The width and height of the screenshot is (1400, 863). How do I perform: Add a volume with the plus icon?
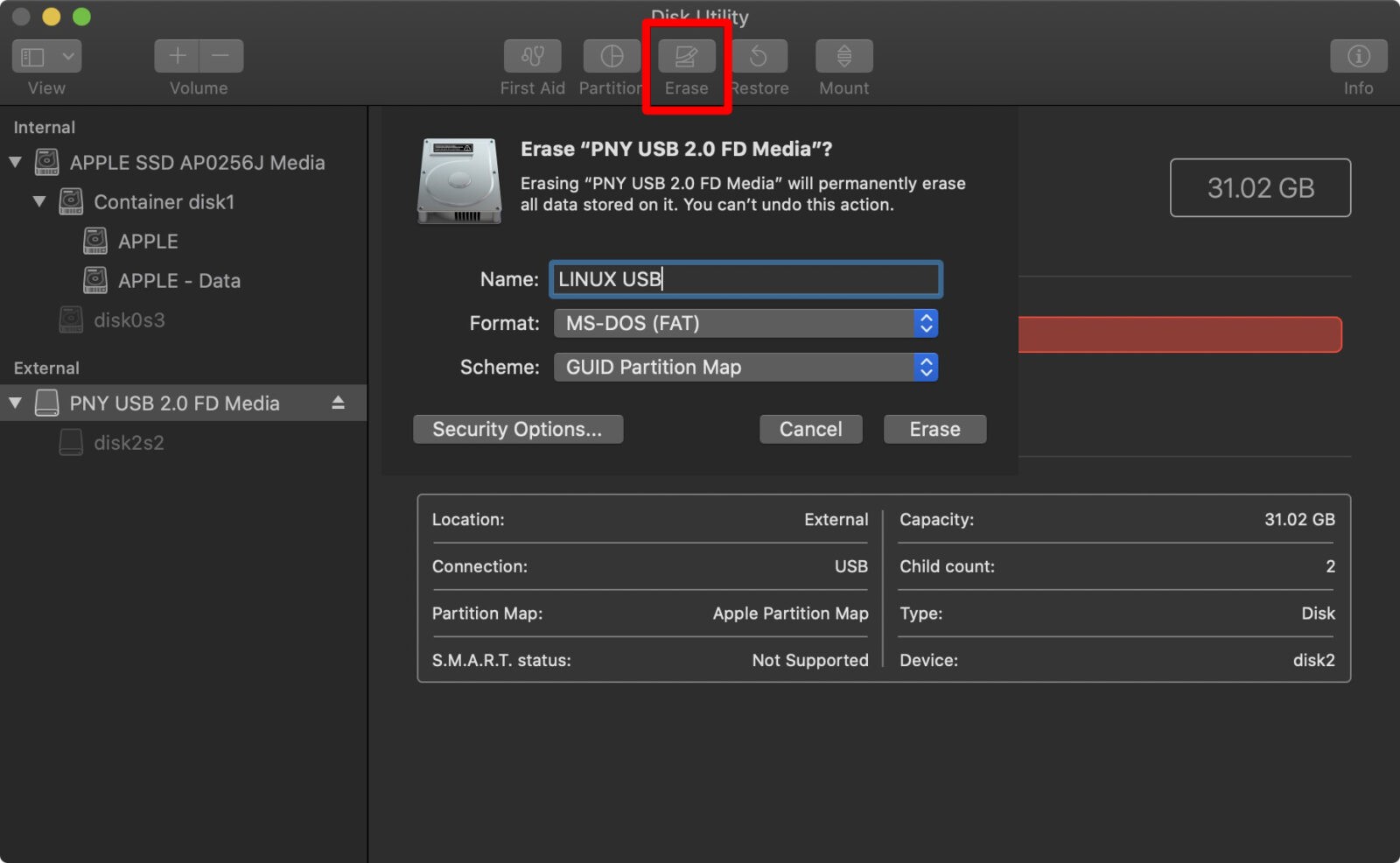(176, 55)
